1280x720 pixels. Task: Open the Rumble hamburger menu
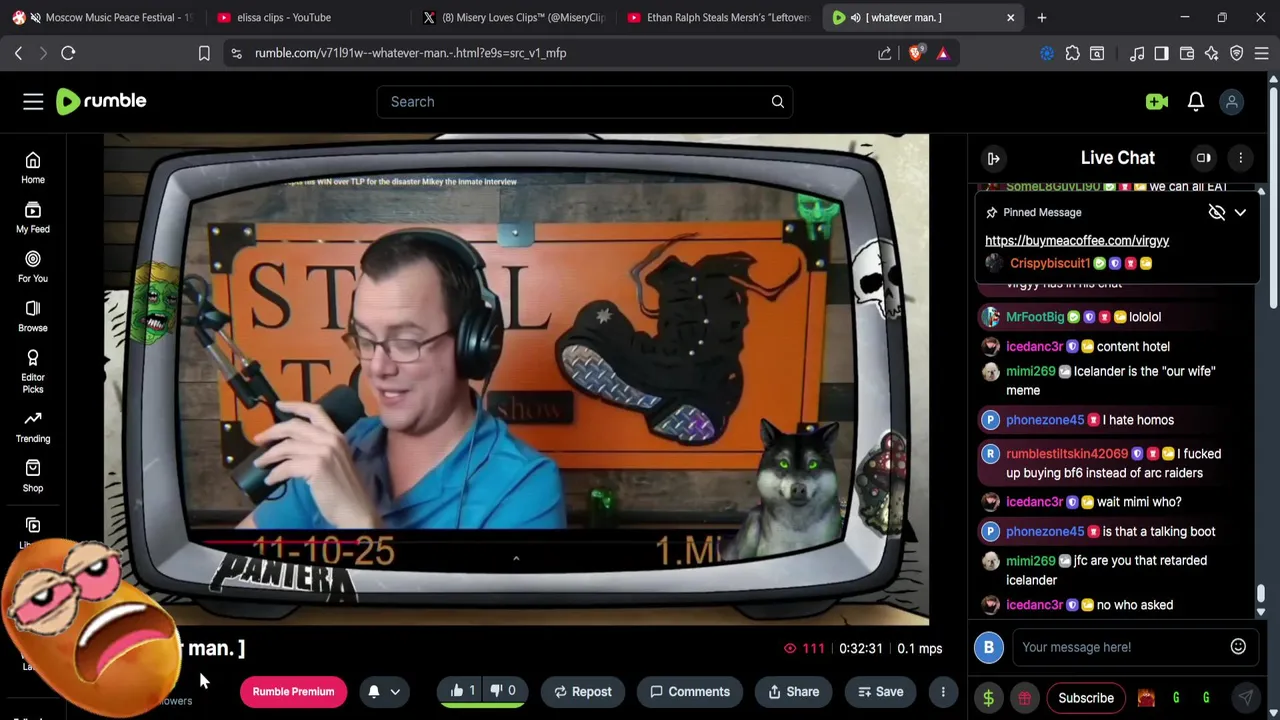coord(33,101)
